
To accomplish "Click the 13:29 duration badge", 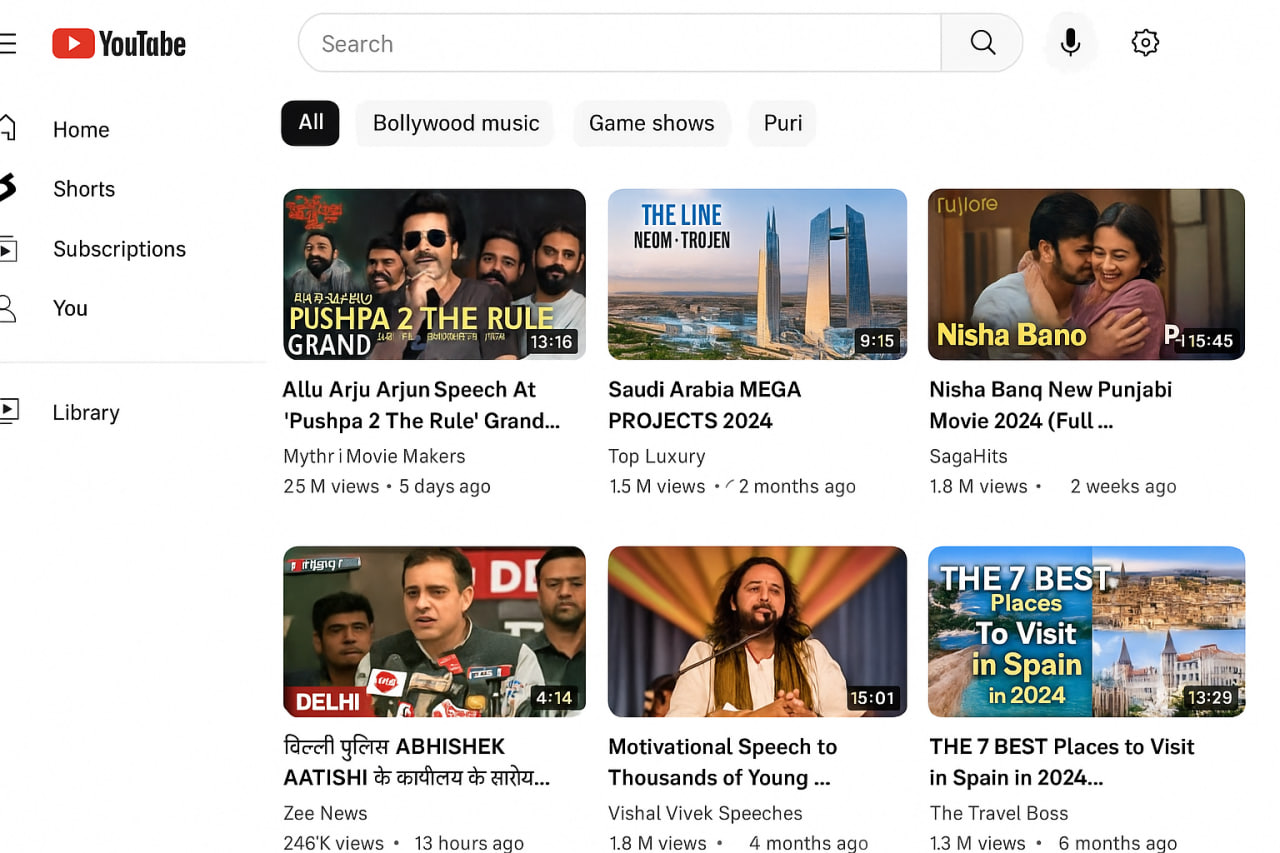I will click(x=1209, y=698).
